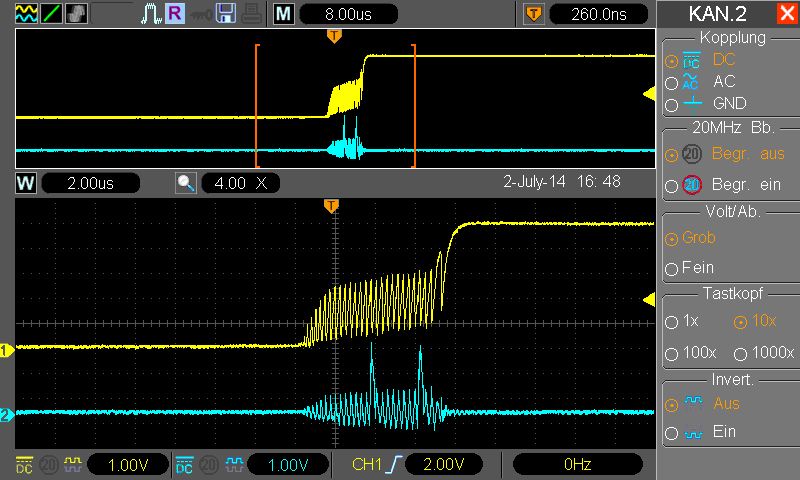Click the trigger T marker in overview window
800x480 pixels.
[x=334, y=36]
